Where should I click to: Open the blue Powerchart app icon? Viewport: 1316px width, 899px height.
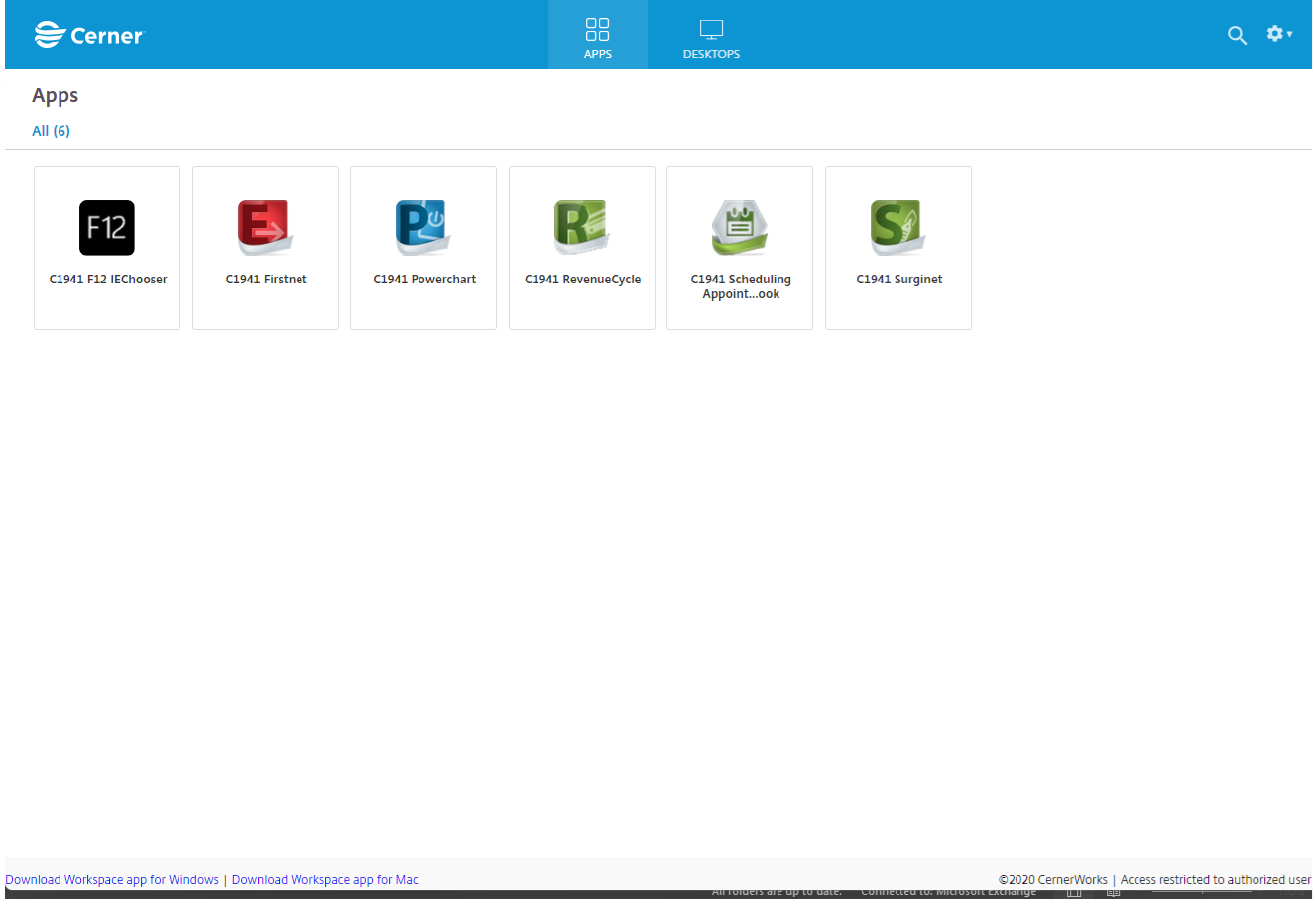pos(423,228)
